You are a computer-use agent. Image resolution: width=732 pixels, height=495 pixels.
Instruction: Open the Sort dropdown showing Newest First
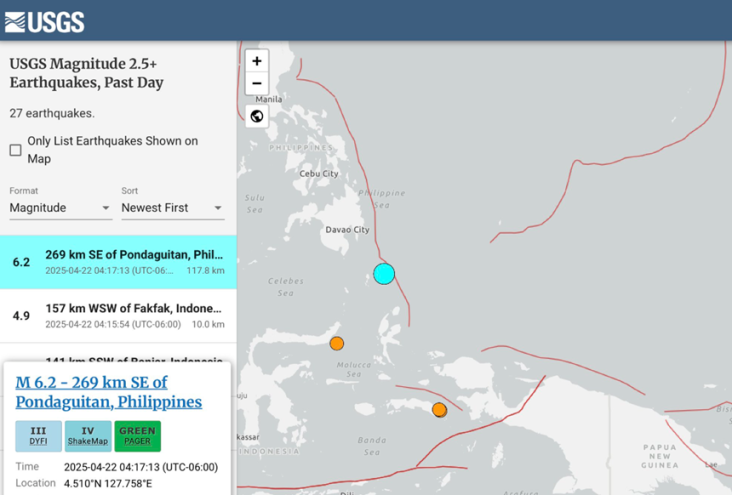click(172, 208)
